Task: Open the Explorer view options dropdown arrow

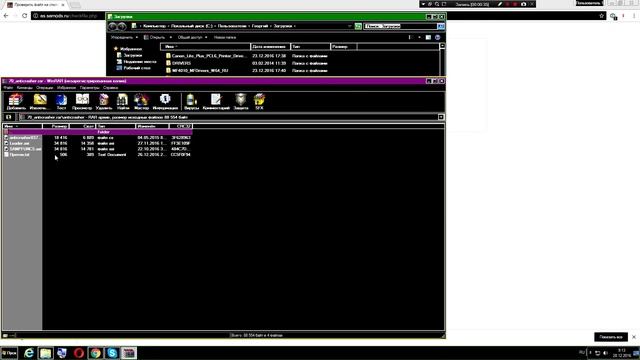Action: point(419,37)
